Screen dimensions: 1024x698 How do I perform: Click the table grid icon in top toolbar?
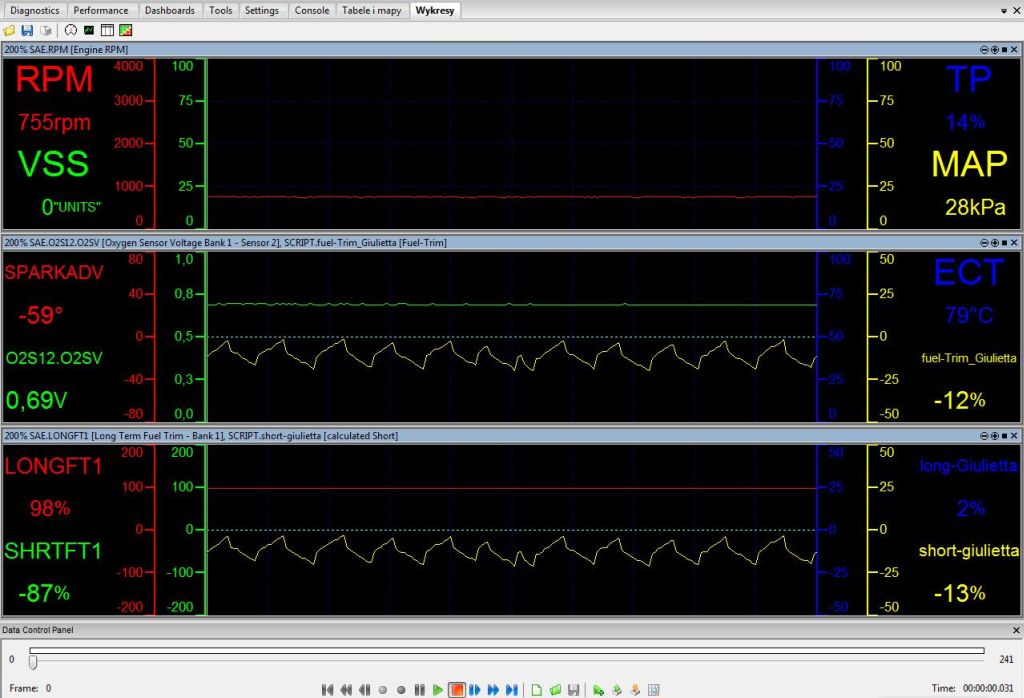[x=107, y=30]
